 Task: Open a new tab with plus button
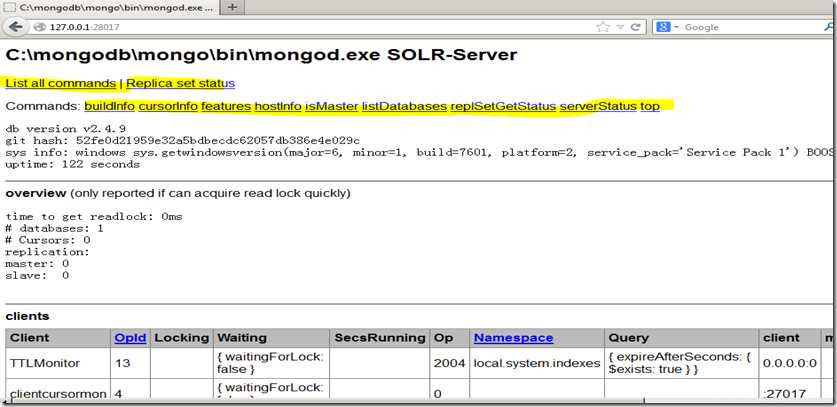tap(232, 8)
